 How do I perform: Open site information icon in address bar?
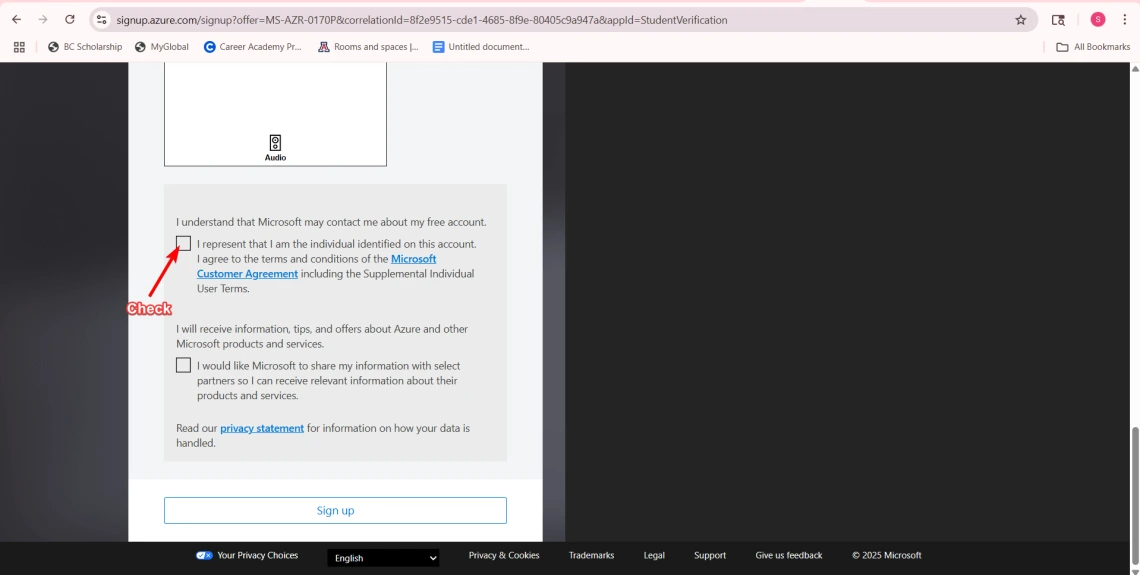pos(102,20)
